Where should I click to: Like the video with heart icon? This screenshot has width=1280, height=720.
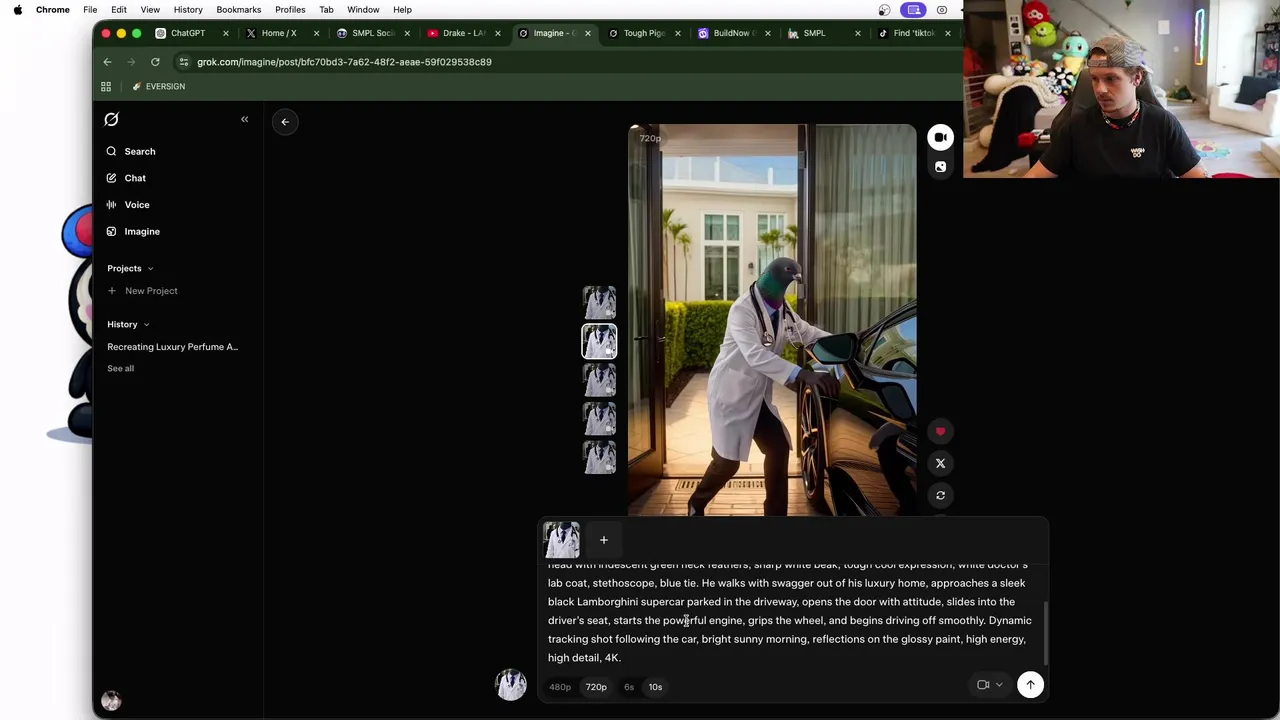940,432
